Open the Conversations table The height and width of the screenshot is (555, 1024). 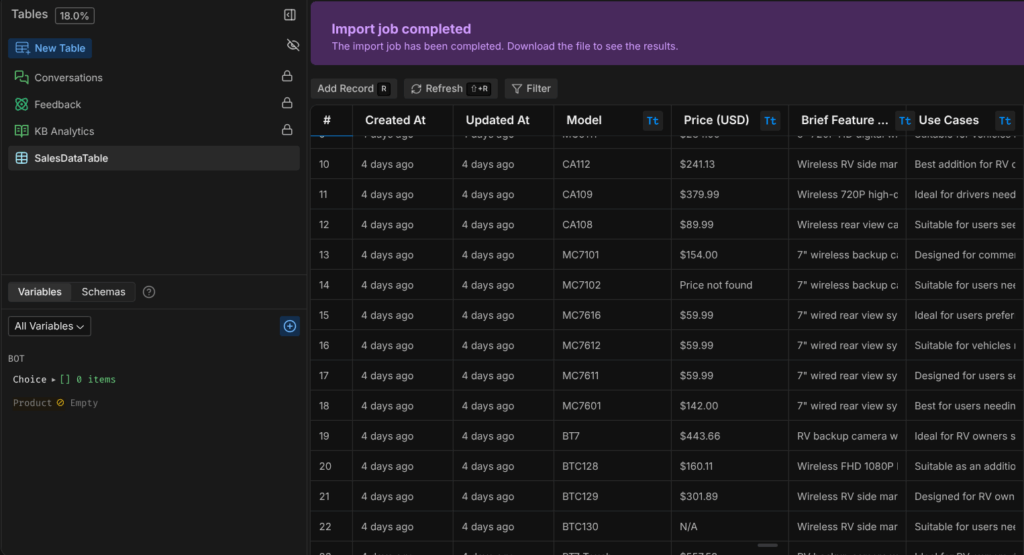pyautogui.click(x=68, y=77)
